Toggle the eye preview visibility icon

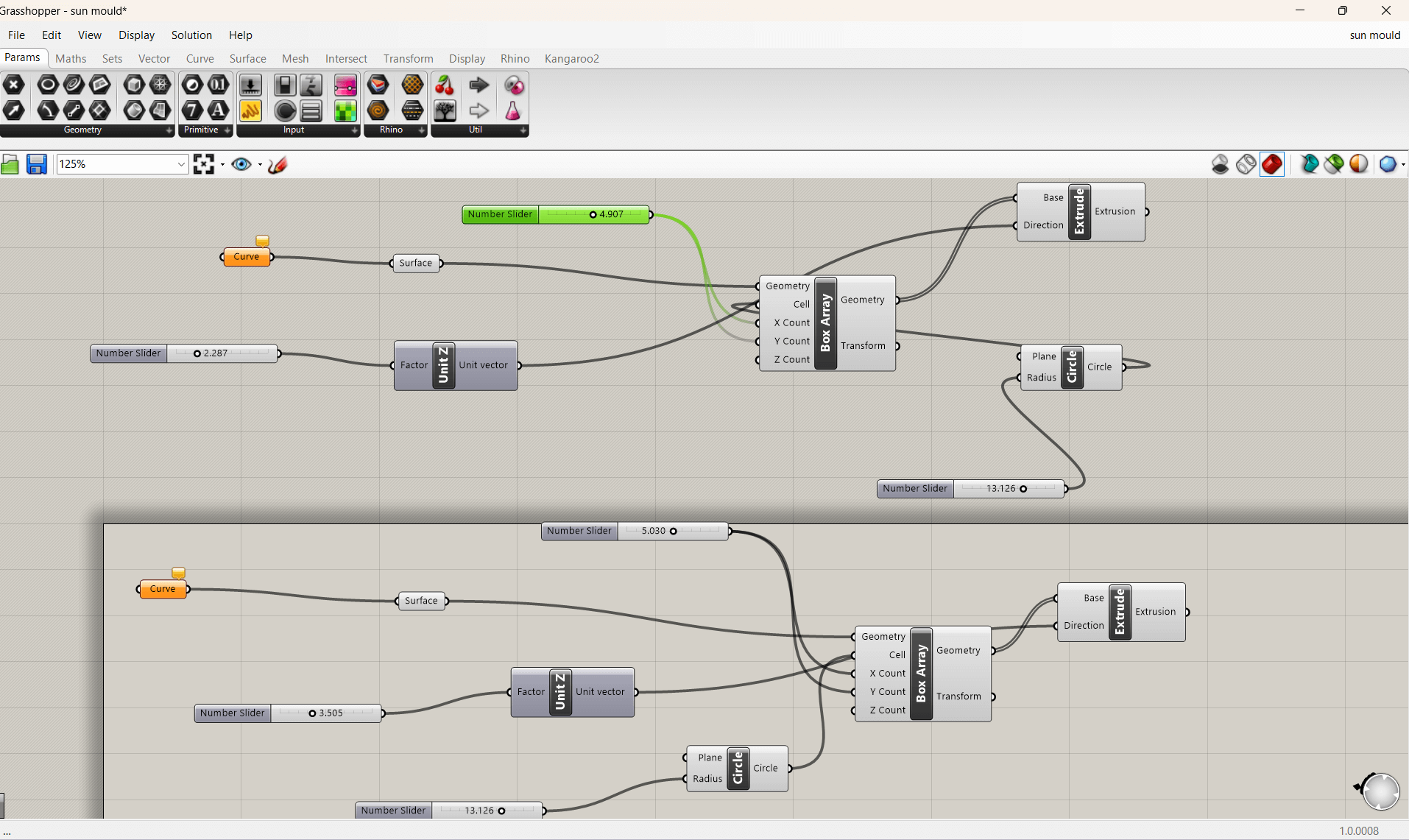click(241, 164)
